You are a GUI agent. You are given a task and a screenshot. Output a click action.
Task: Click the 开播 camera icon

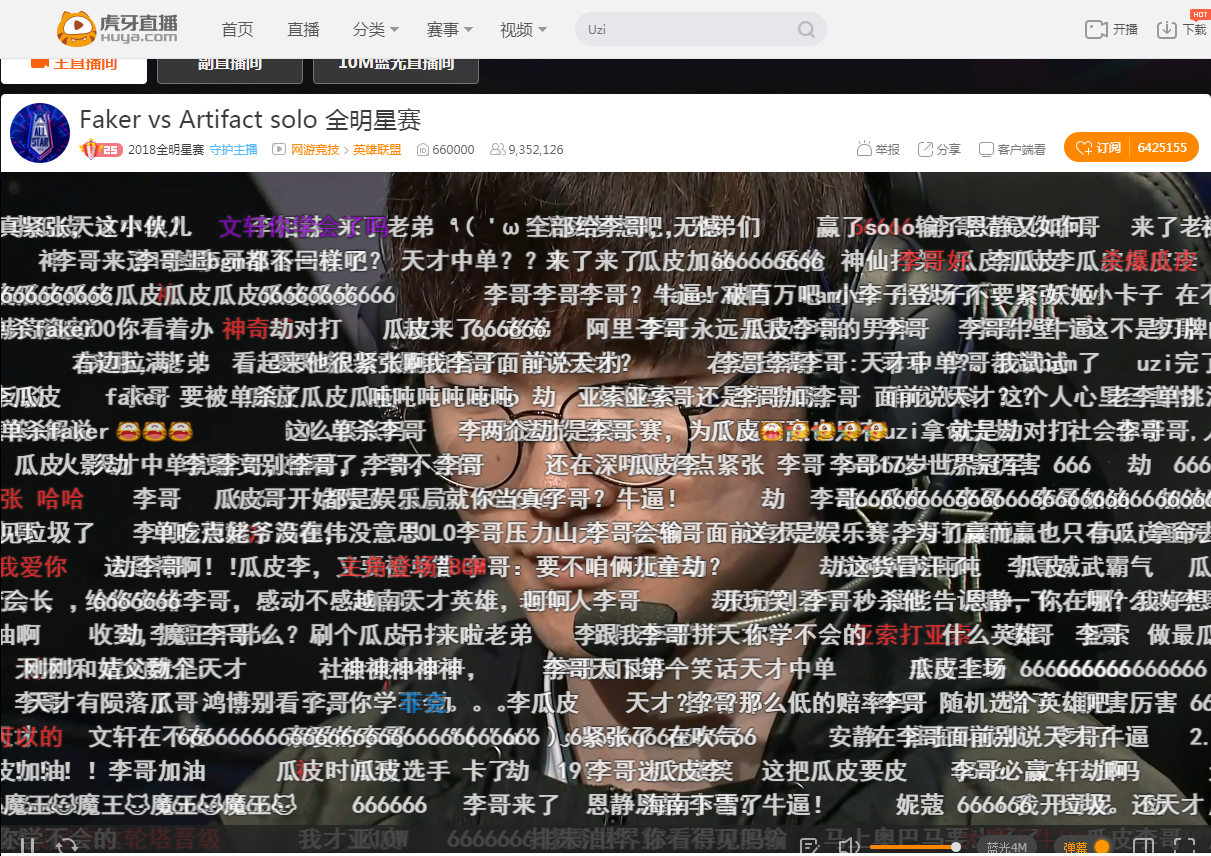coord(1096,30)
